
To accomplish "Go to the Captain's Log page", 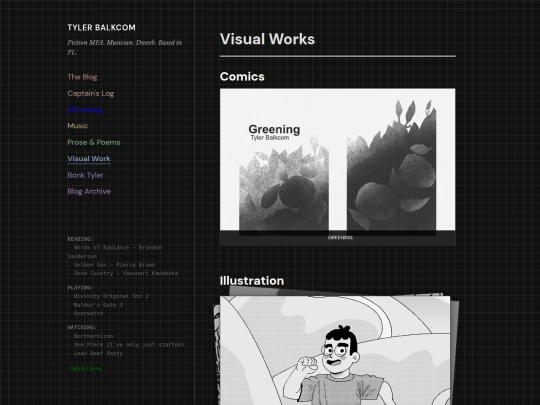I will 91,93.
